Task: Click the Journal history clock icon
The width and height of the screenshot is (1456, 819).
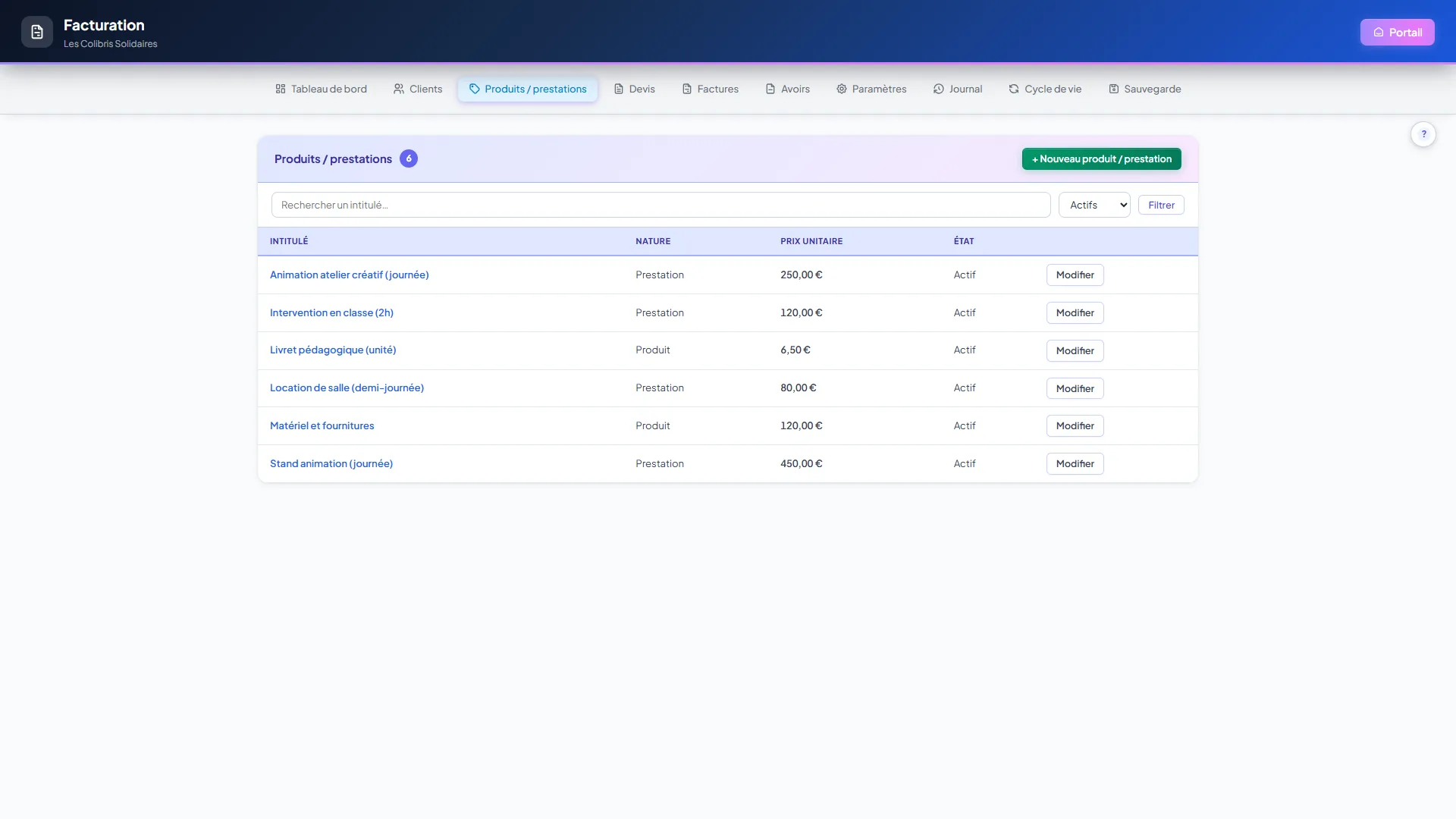Action: point(939,89)
